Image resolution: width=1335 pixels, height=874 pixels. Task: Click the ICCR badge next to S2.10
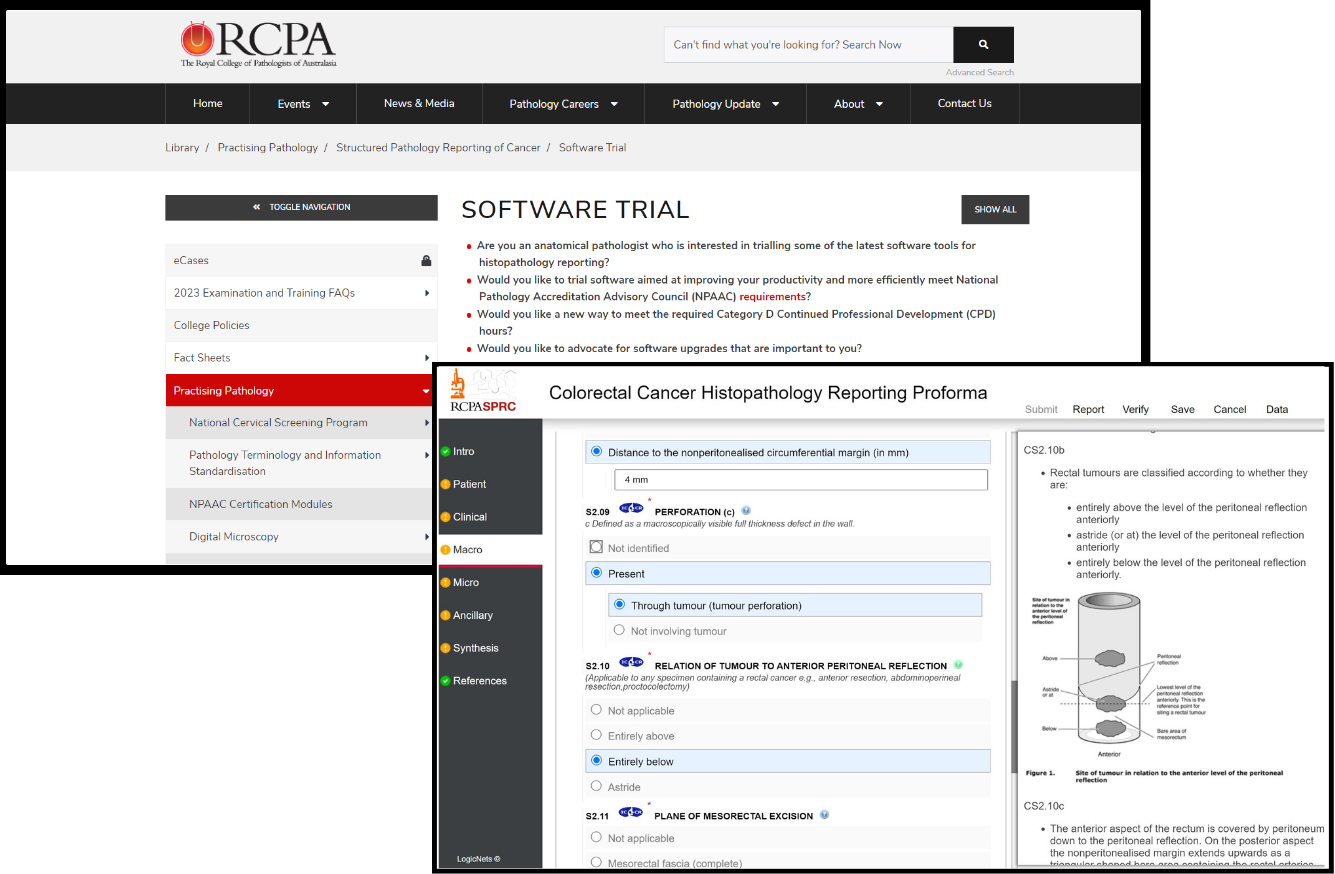pos(632,663)
